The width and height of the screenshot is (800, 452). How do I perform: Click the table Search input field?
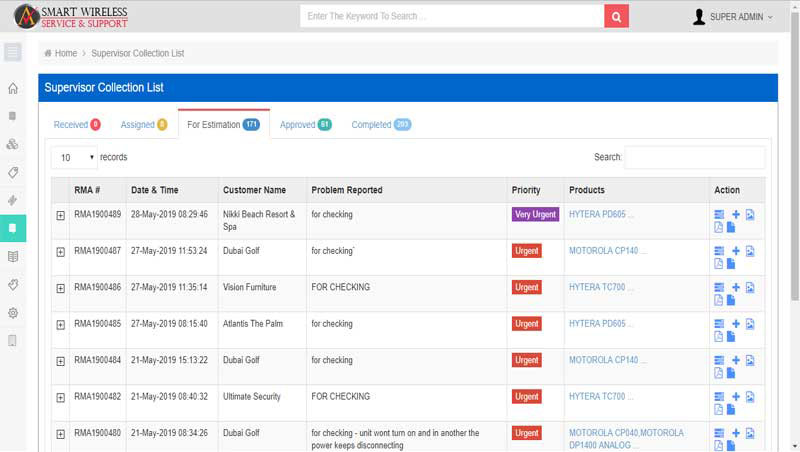tap(694, 157)
